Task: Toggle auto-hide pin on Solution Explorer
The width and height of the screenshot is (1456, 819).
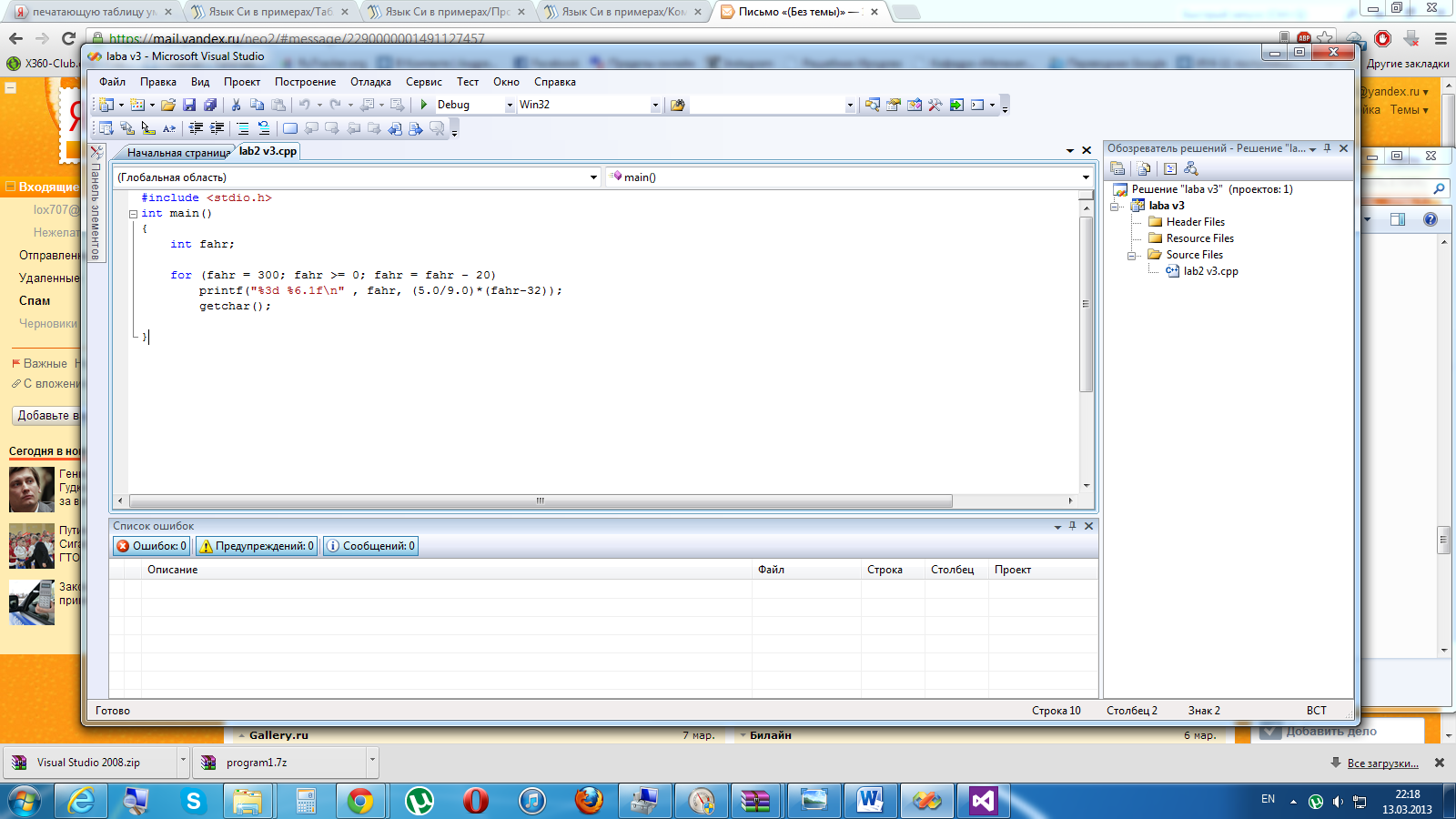Action: click(1328, 148)
